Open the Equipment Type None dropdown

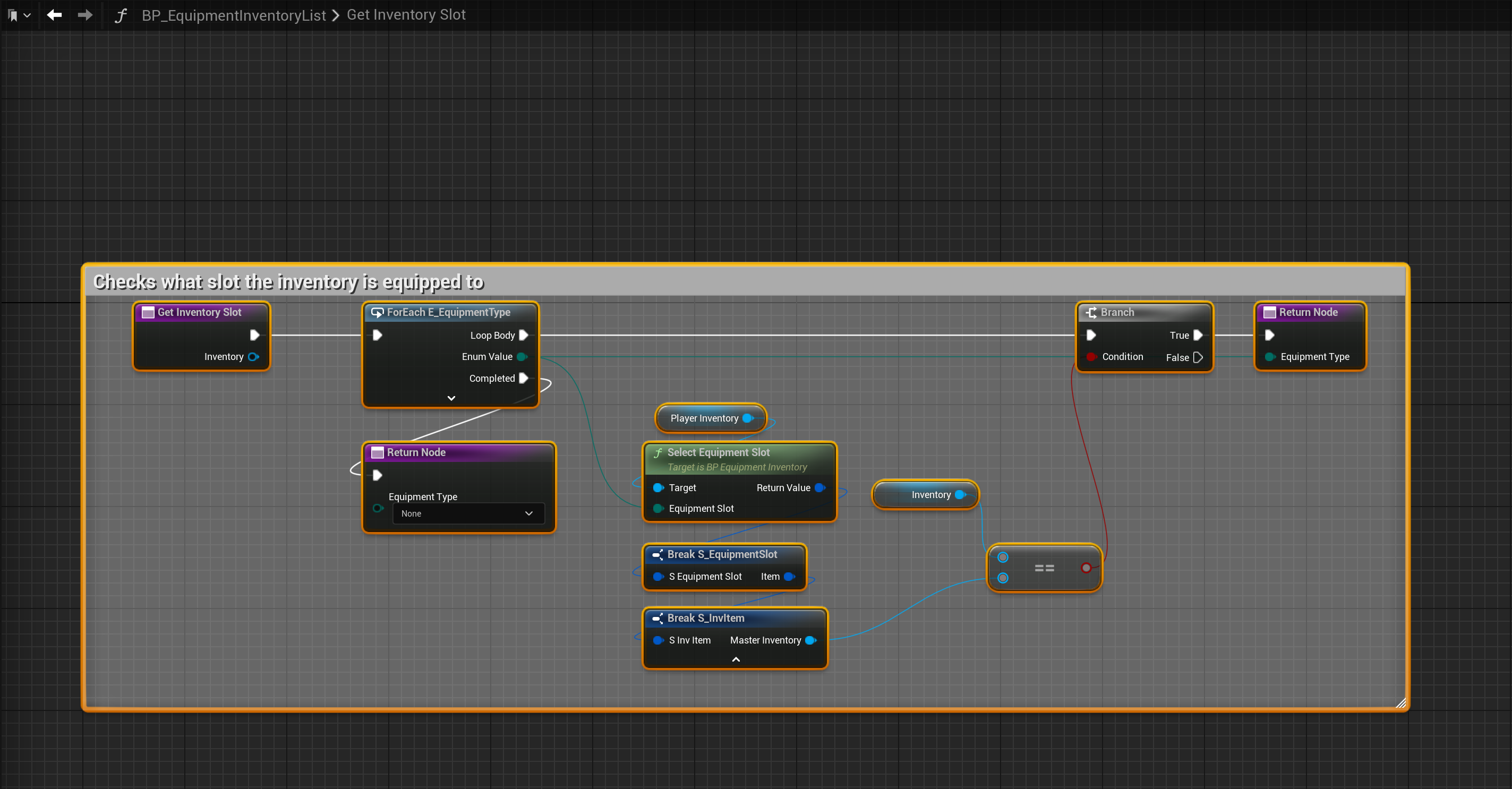tap(468, 513)
